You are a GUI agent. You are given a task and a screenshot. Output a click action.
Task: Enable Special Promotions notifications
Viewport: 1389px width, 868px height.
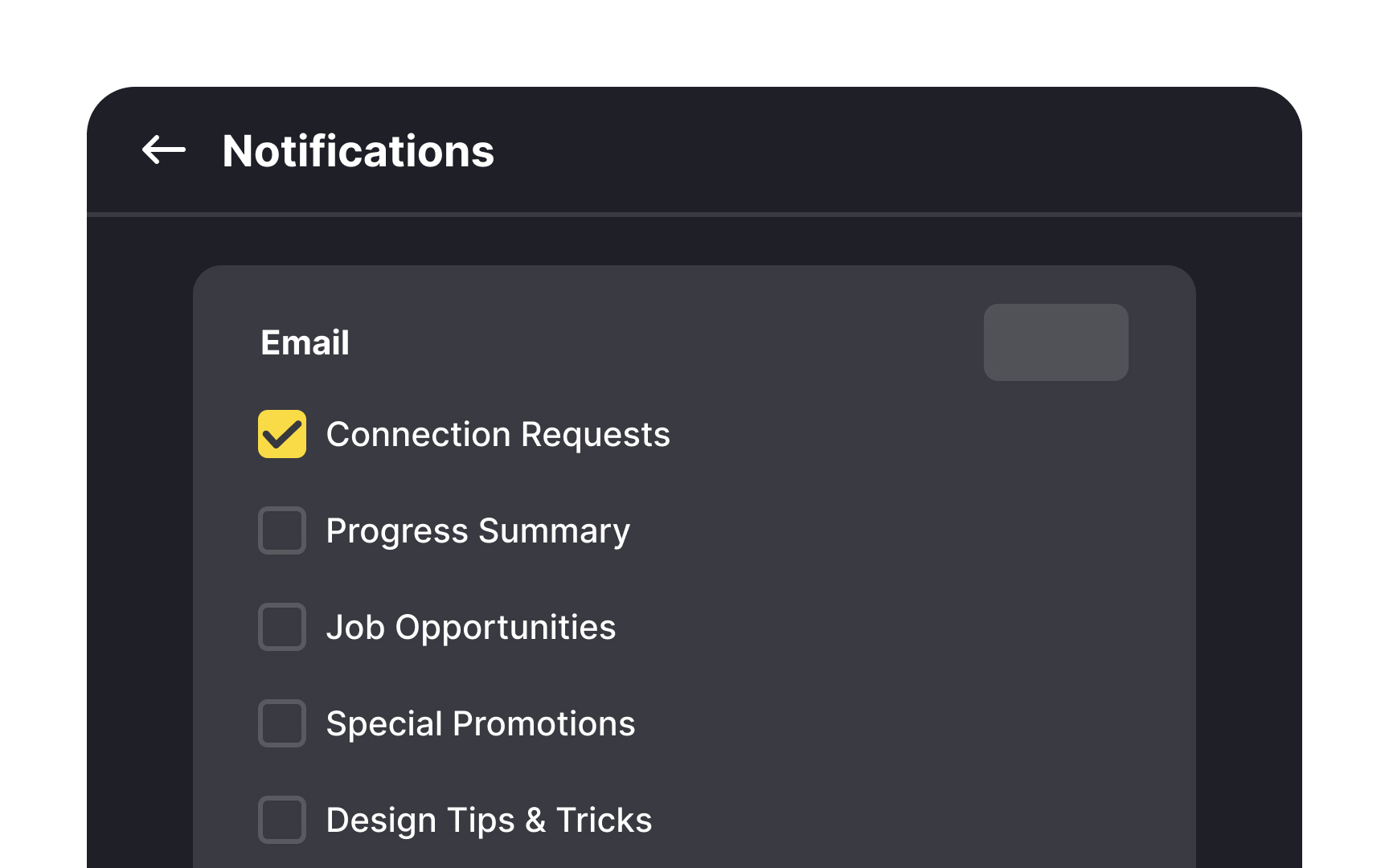coord(281,723)
